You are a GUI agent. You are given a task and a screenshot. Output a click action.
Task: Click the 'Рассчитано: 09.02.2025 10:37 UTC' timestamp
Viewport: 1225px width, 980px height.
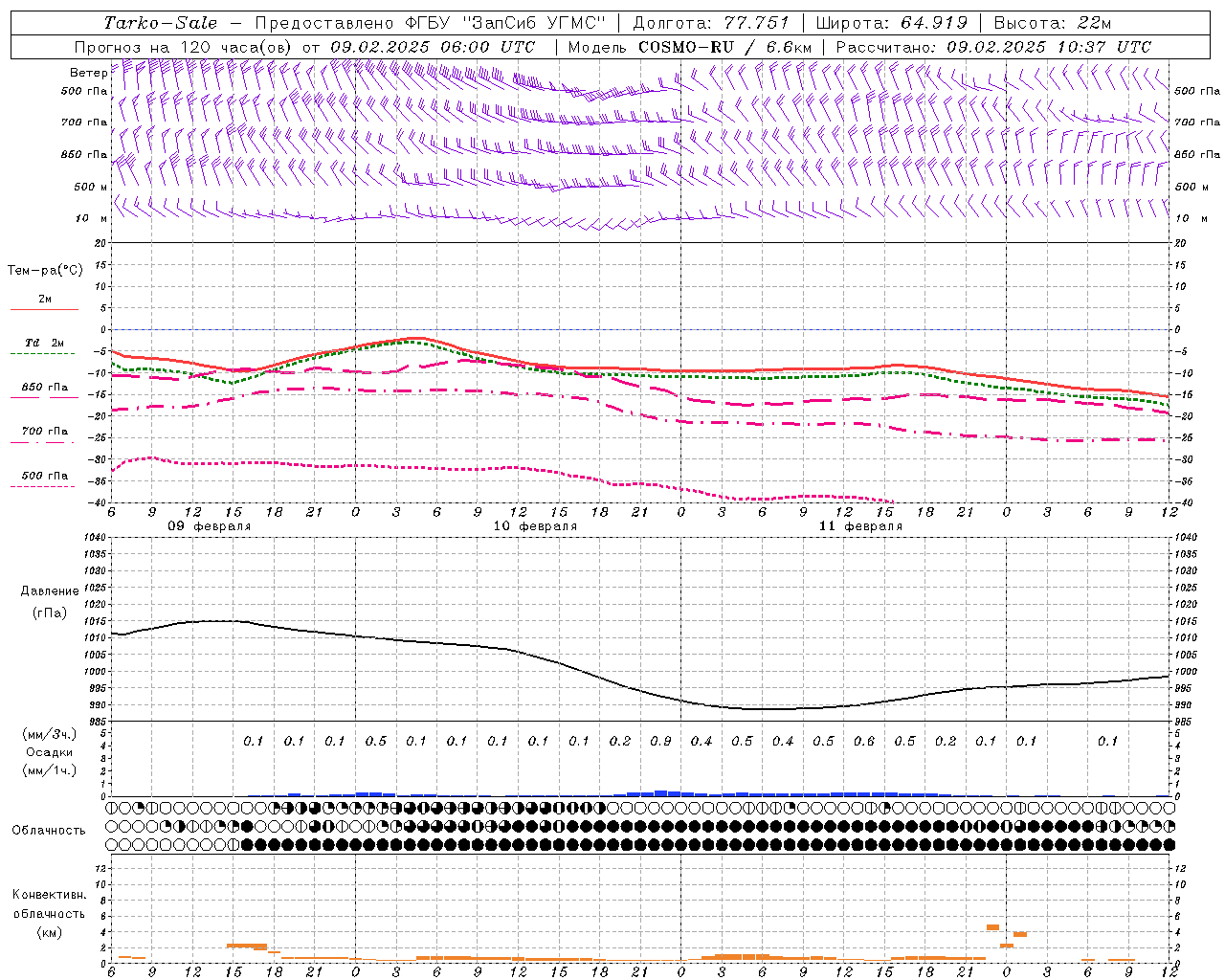tap(993, 47)
